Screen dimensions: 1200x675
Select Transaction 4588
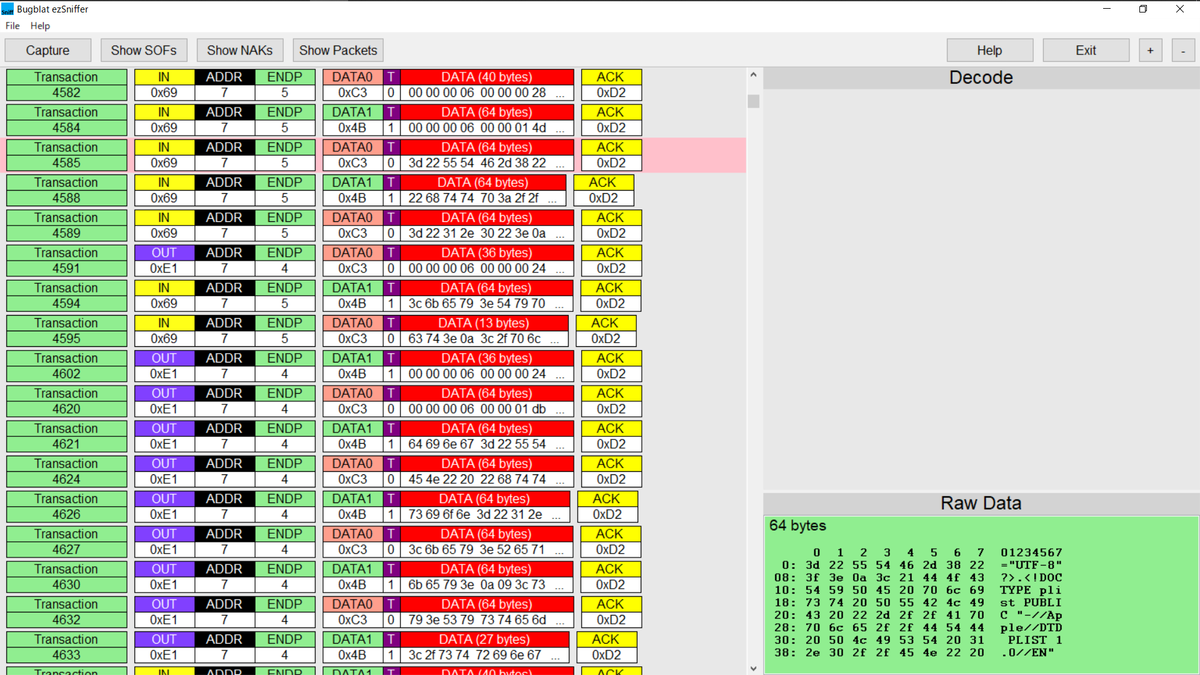[x=66, y=190]
